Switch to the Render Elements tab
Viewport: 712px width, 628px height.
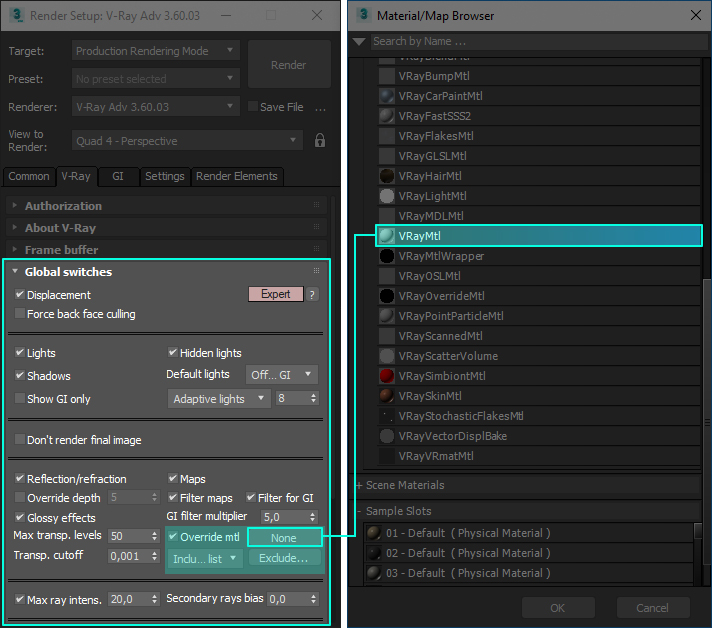237,176
